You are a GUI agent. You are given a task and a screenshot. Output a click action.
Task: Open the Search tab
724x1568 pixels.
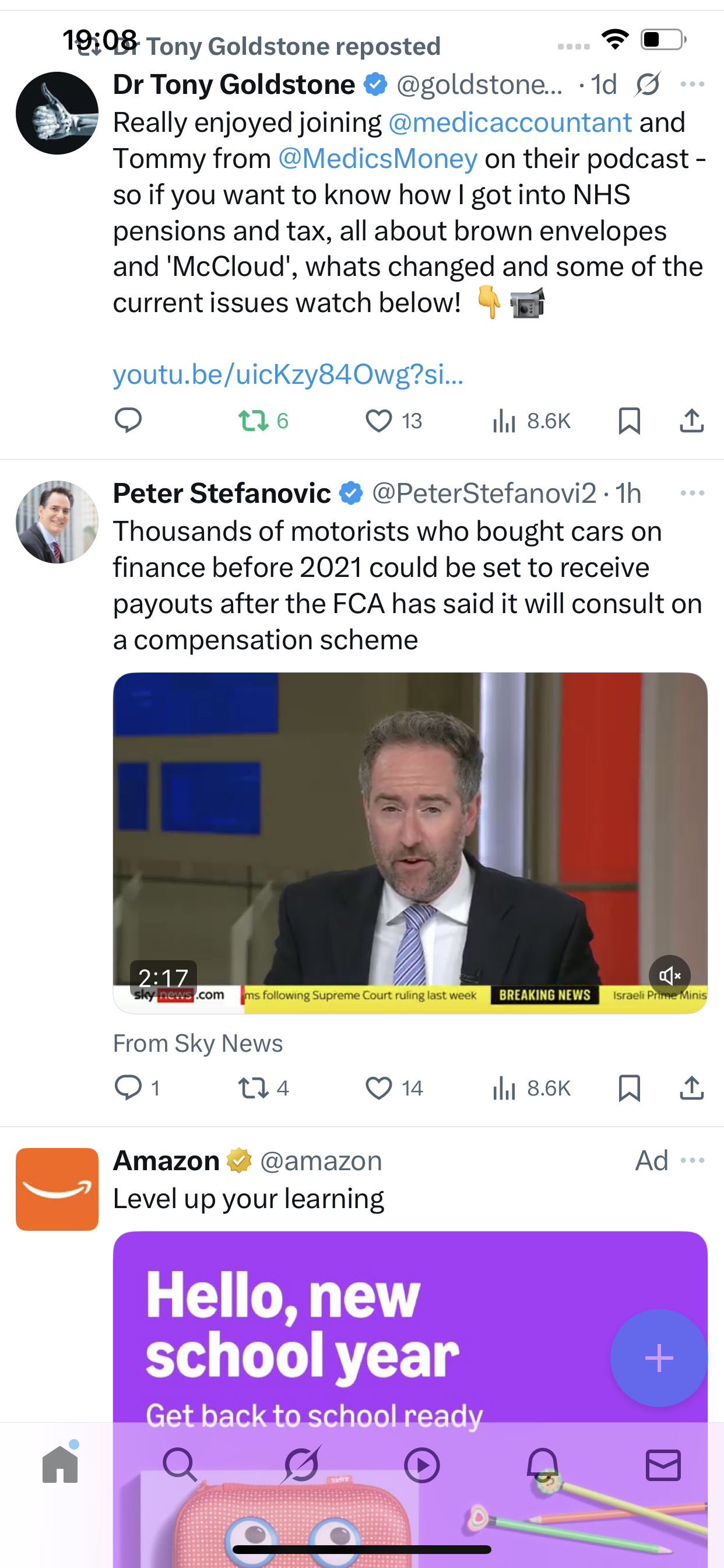pos(180,1465)
